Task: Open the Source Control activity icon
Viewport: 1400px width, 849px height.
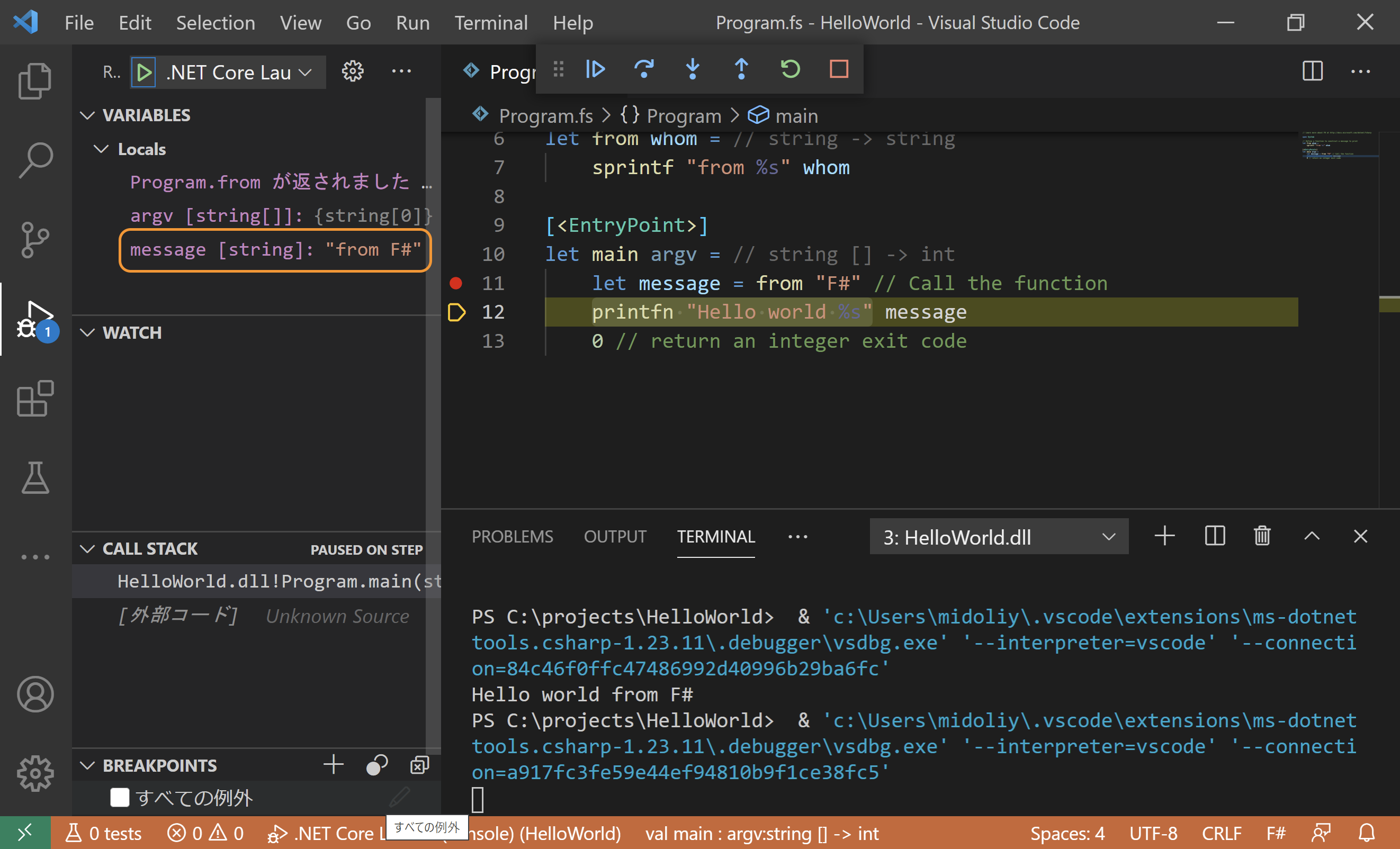Action: [35, 240]
